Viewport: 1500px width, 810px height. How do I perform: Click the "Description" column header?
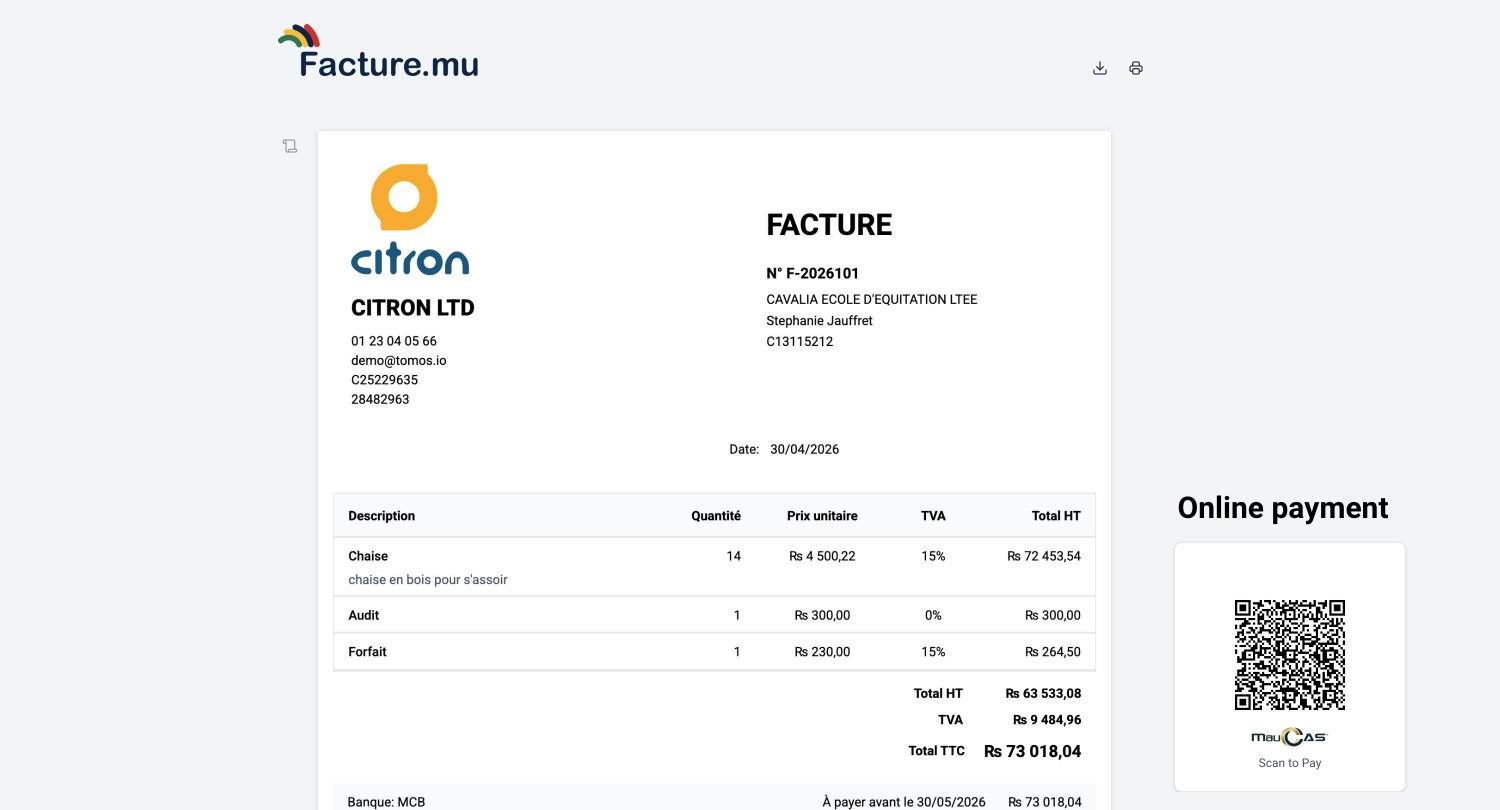pos(382,516)
